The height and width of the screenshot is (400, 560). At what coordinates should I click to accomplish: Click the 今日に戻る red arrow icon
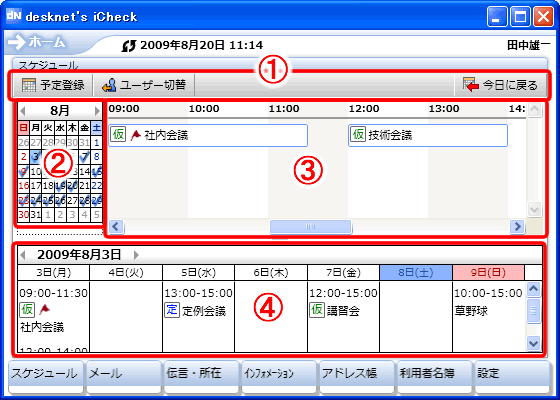[x=471, y=85]
